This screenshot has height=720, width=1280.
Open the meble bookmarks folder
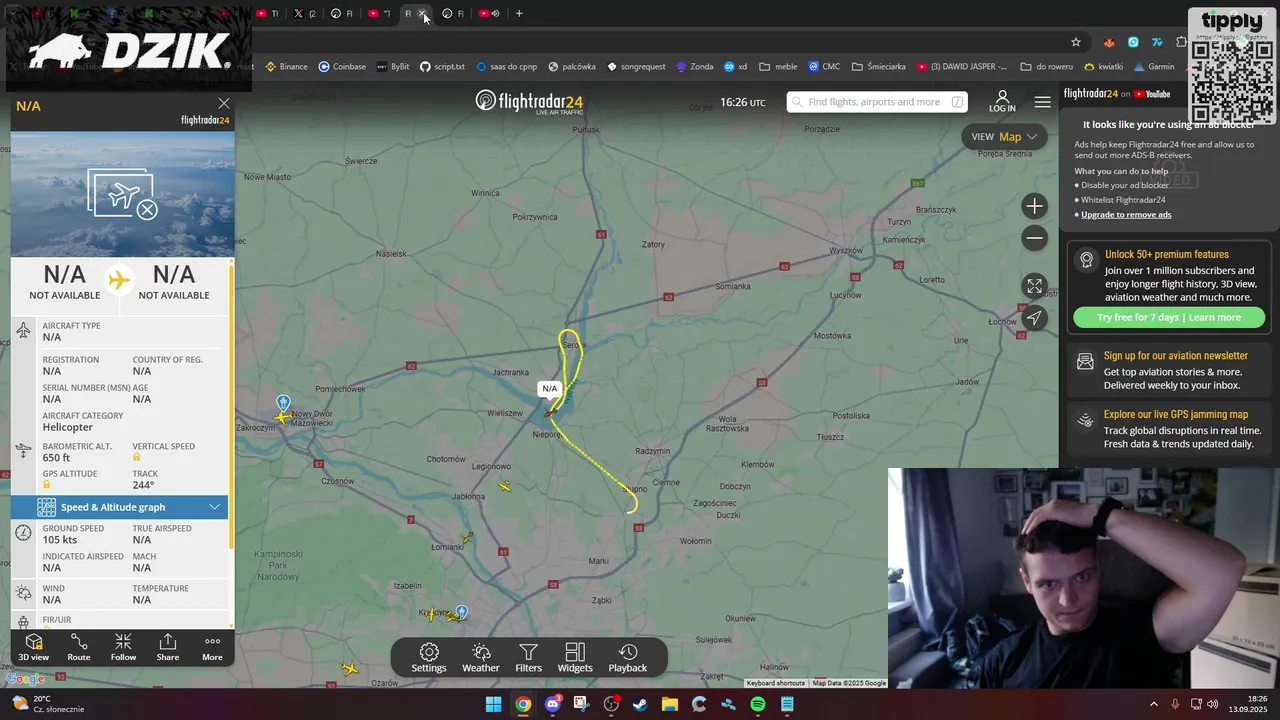point(779,67)
